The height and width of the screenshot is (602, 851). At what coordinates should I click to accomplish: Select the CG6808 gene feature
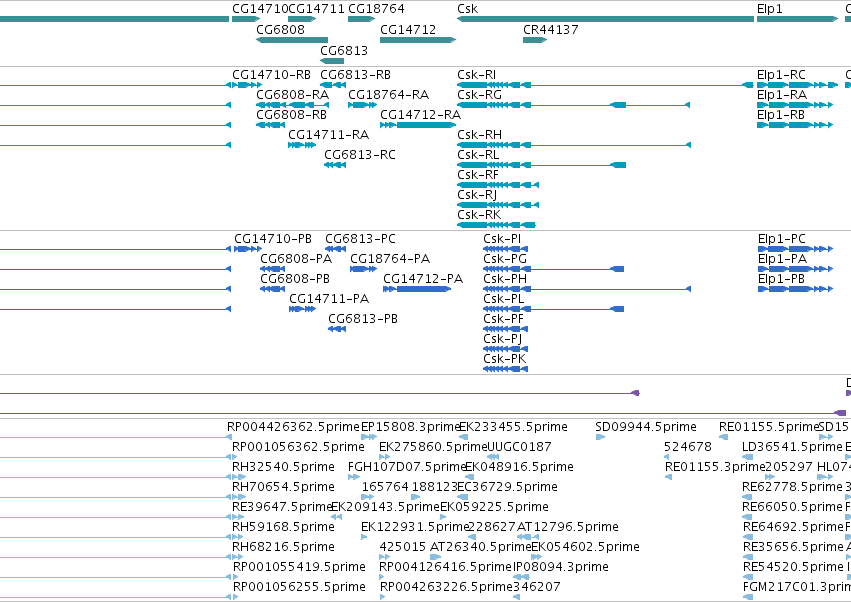pyautogui.click(x=292, y=40)
